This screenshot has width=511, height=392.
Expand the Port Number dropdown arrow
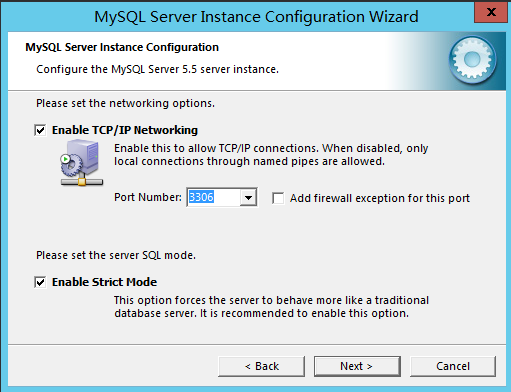tap(248, 198)
